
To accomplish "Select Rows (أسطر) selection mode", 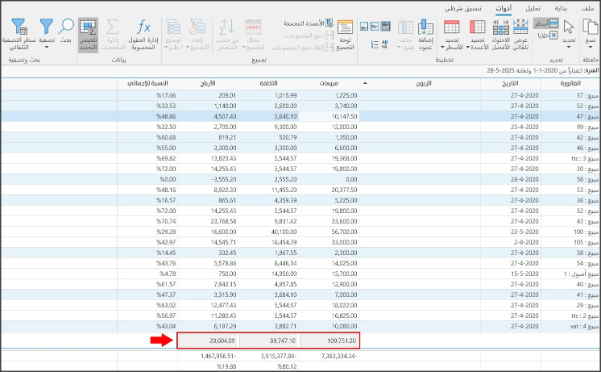I will click(546, 23).
